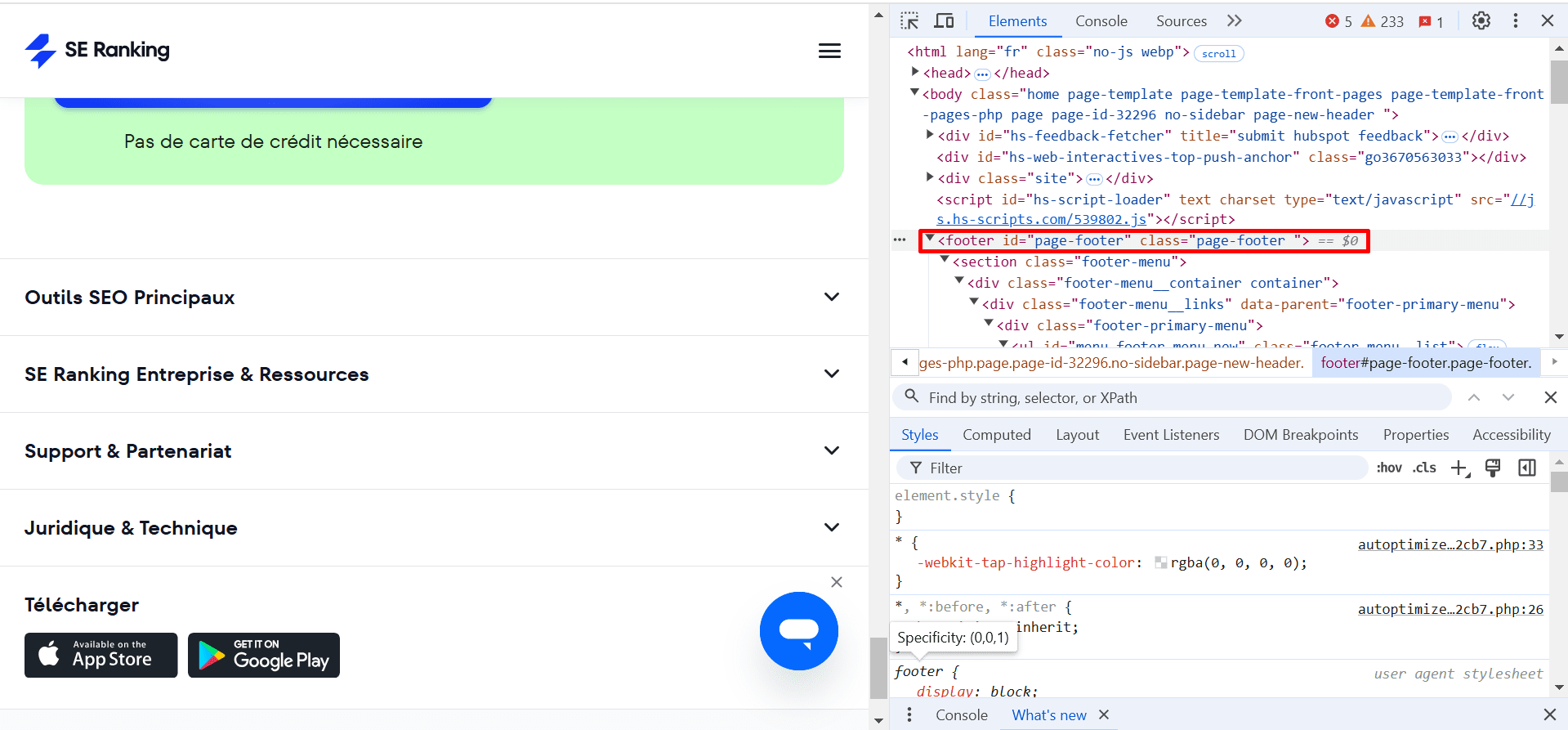The width and height of the screenshot is (1568, 730).
Task: Click the Google Play download badge
Action: coord(264,655)
